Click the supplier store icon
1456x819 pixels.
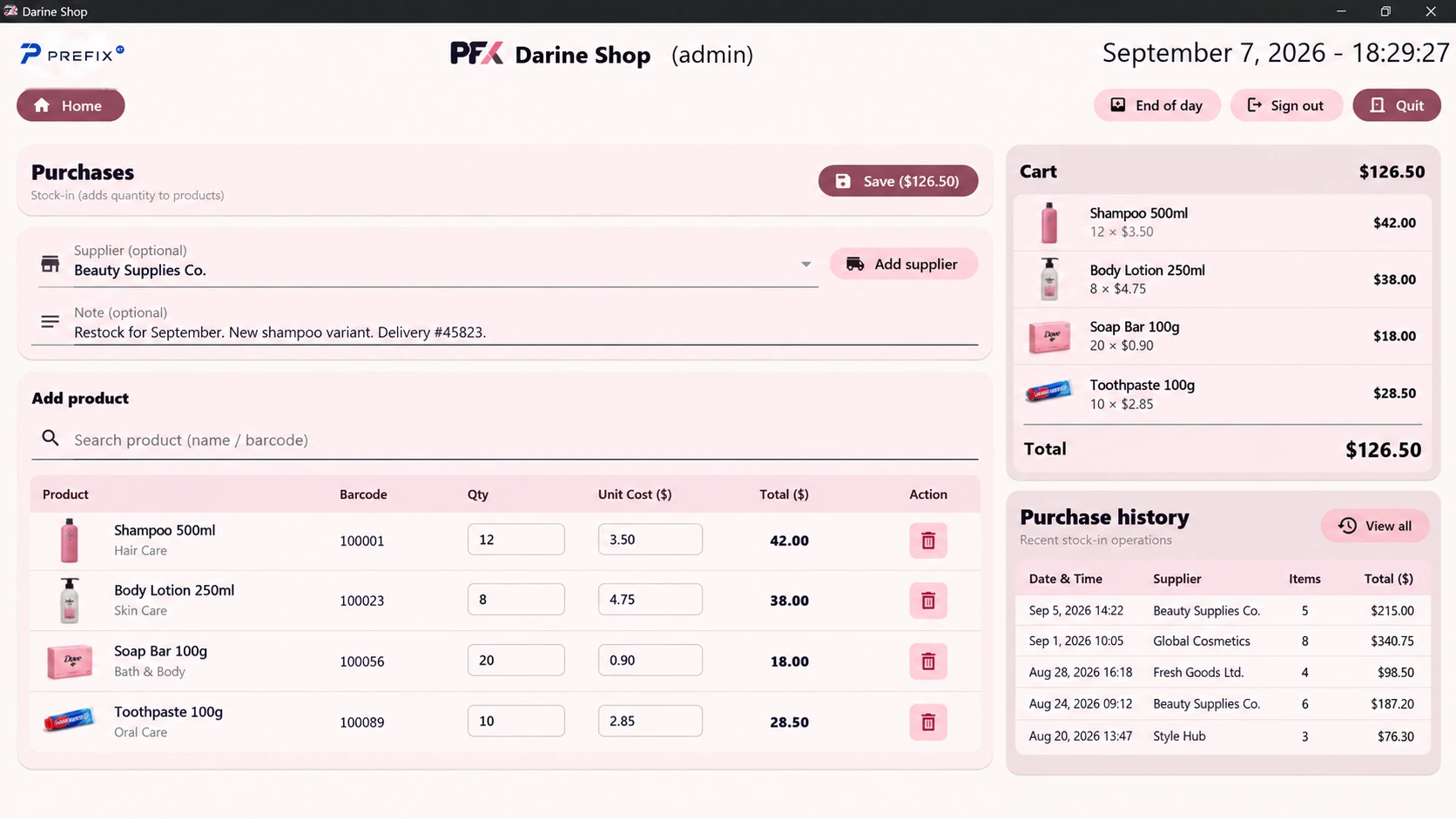pyautogui.click(x=51, y=264)
